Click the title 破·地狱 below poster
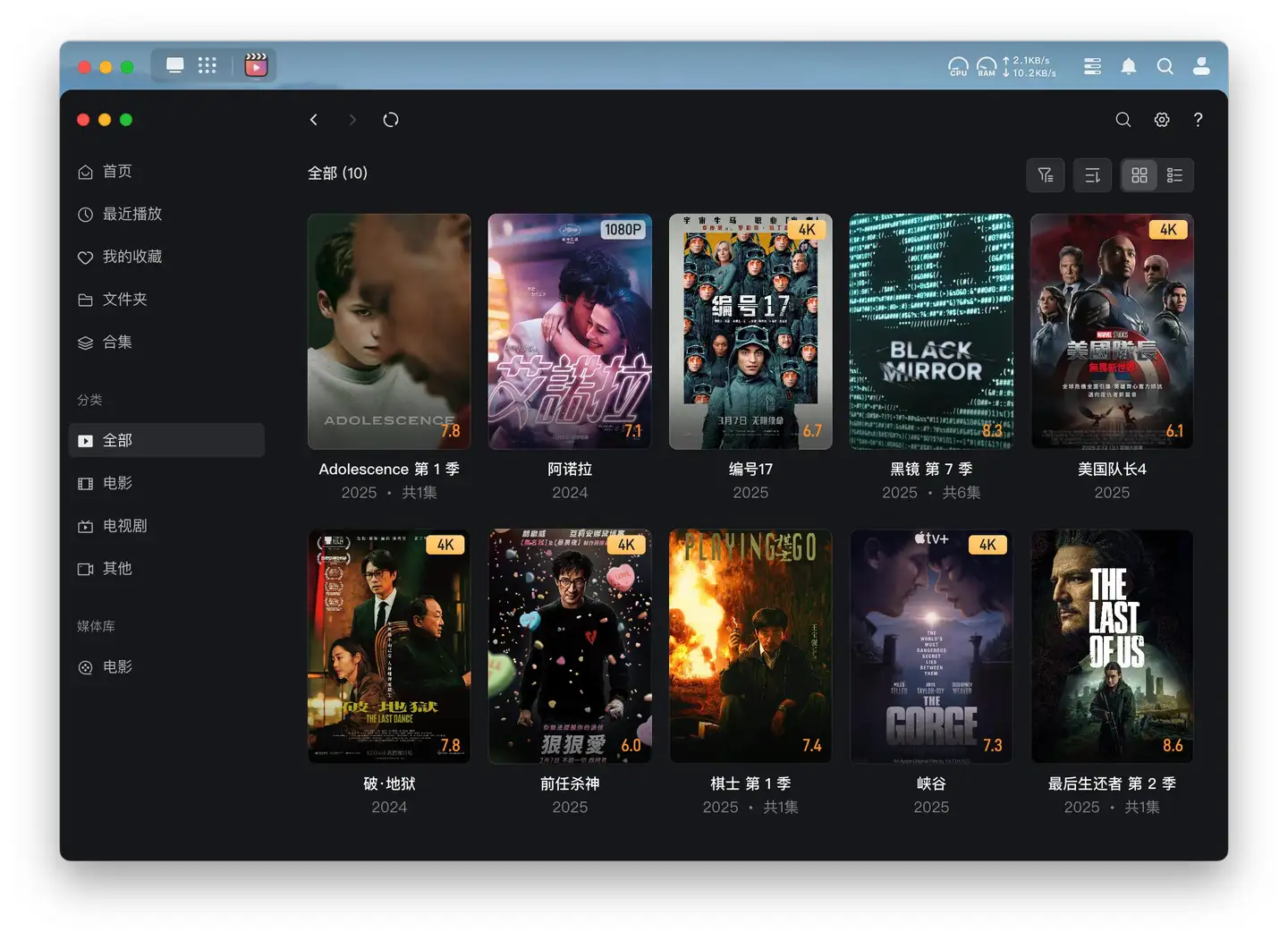1288x940 pixels. [389, 784]
